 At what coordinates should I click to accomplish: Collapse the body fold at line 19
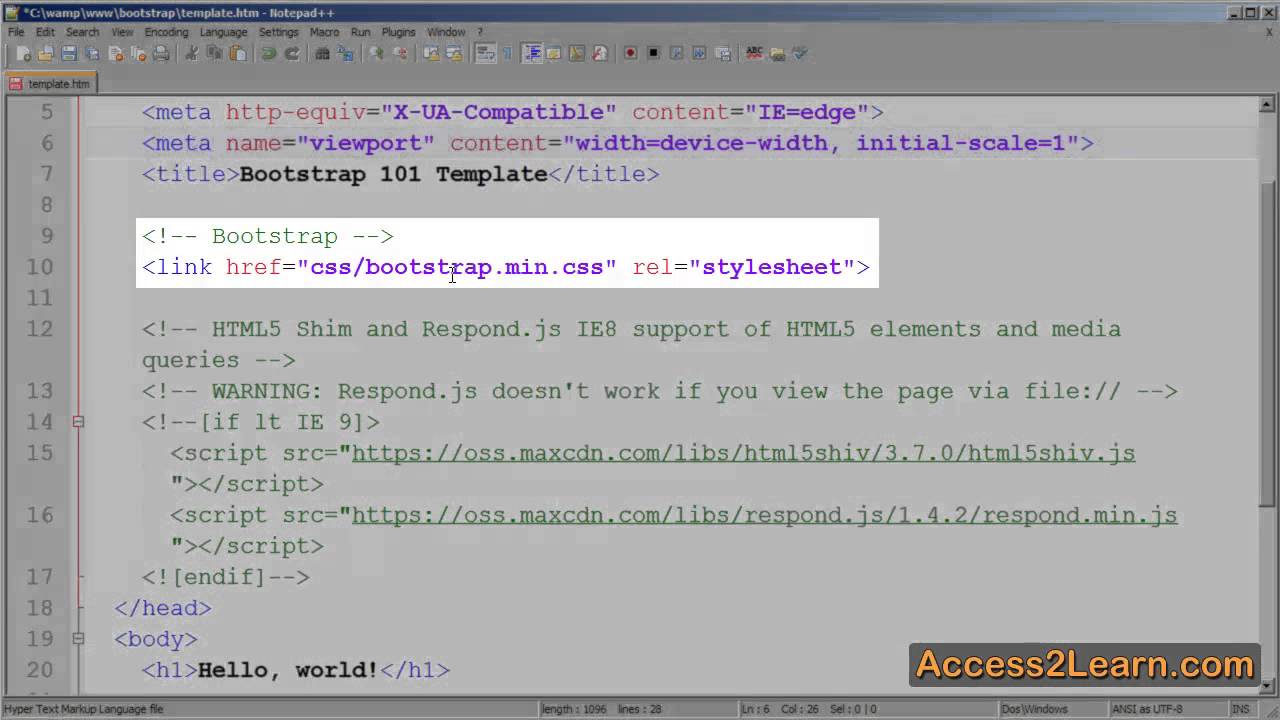coord(78,639)
